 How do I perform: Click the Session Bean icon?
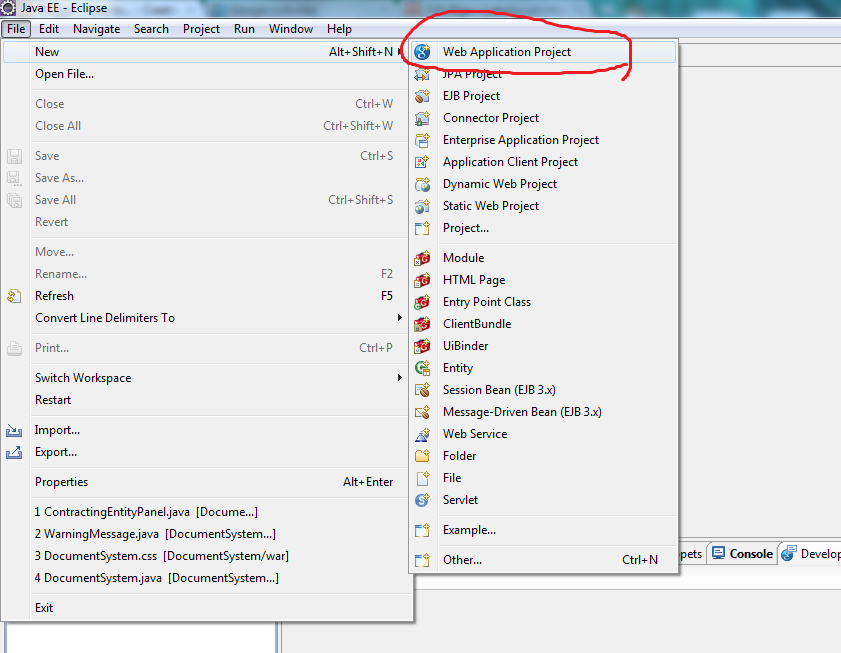pyautogui.click(x=422, y=390)
